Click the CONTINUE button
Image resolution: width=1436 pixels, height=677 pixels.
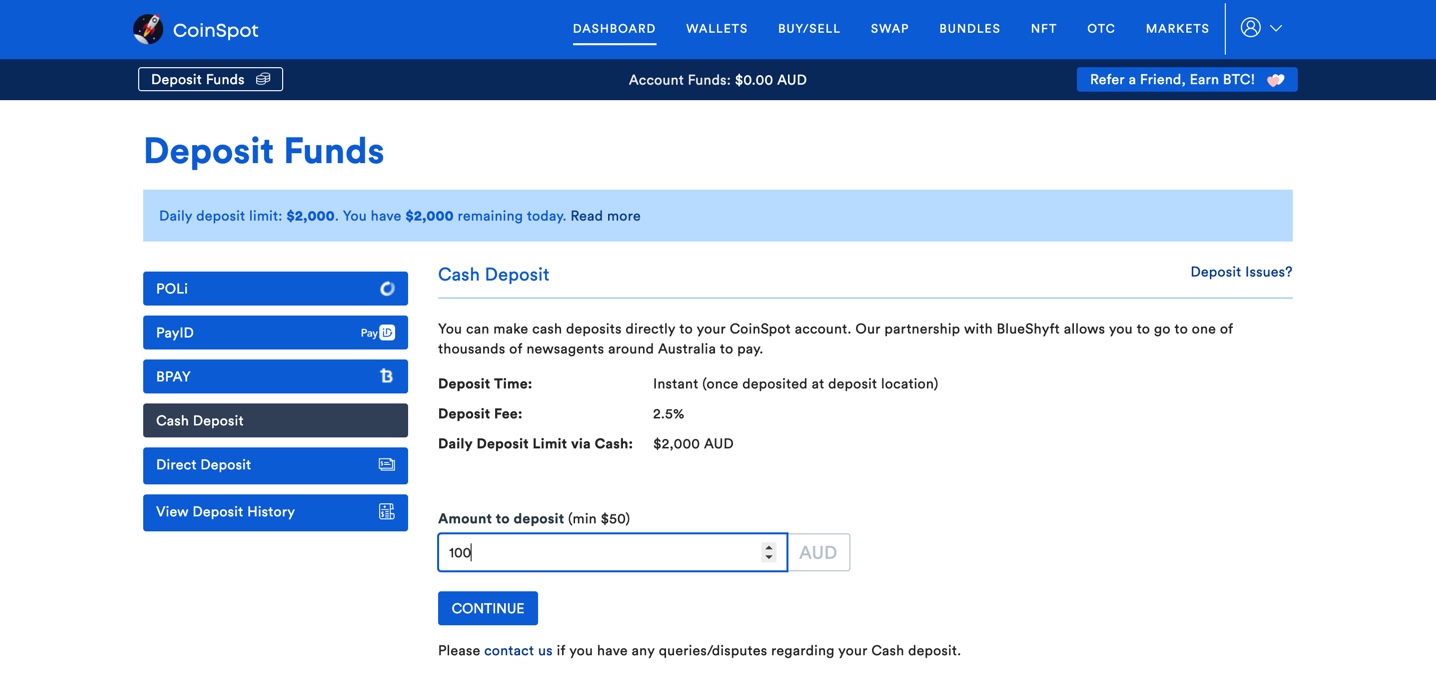(x=488, y=608)
